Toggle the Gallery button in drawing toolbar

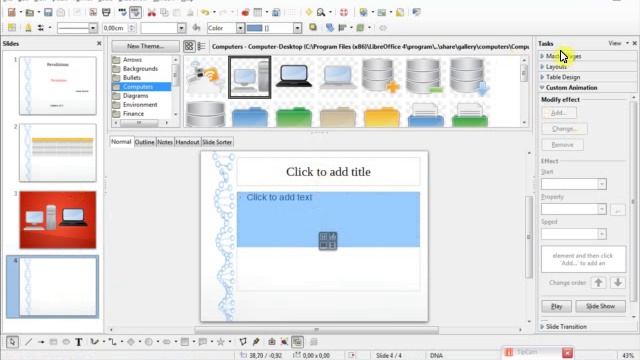pos(298,342)
